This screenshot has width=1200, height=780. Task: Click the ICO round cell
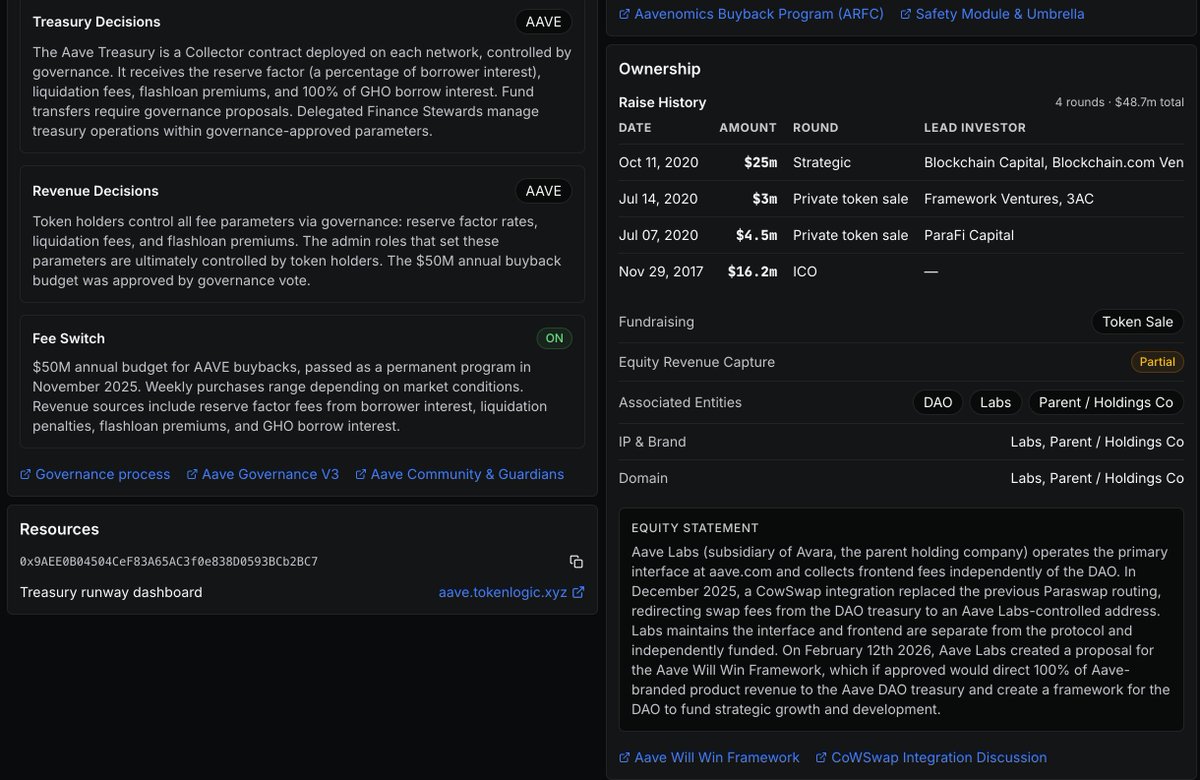click(805, 271)
